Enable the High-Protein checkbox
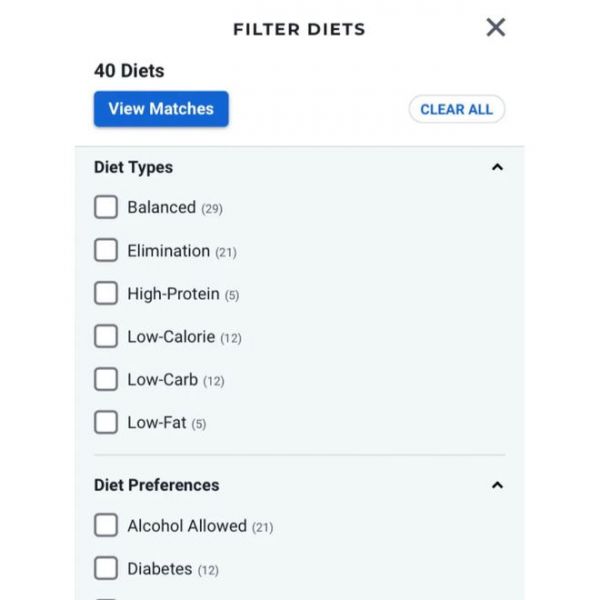Viewport: 600px width, 600px height. point(106,293)
